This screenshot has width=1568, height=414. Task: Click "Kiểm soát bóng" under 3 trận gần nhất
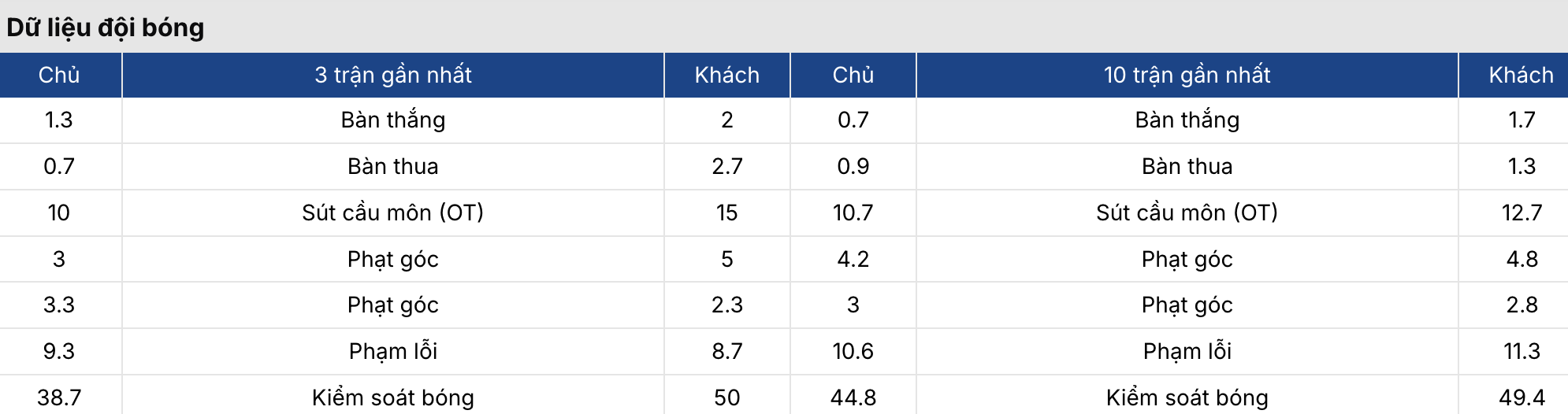(392, 397)
